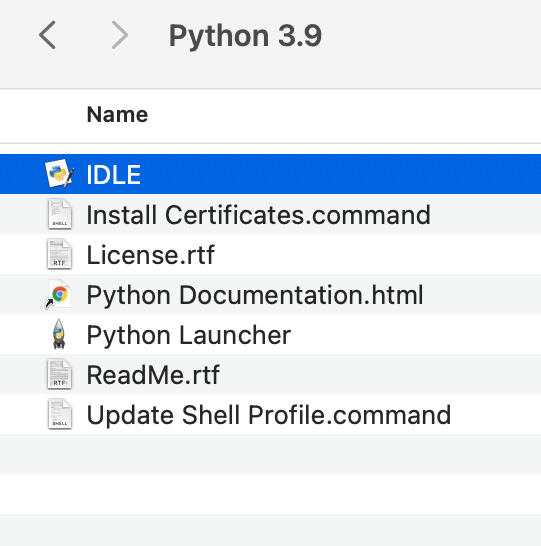The height and width of the screenshot is (546, 541).
Task: Click the ReadMe.rtf document icon
Action: [x=60, y=374]
